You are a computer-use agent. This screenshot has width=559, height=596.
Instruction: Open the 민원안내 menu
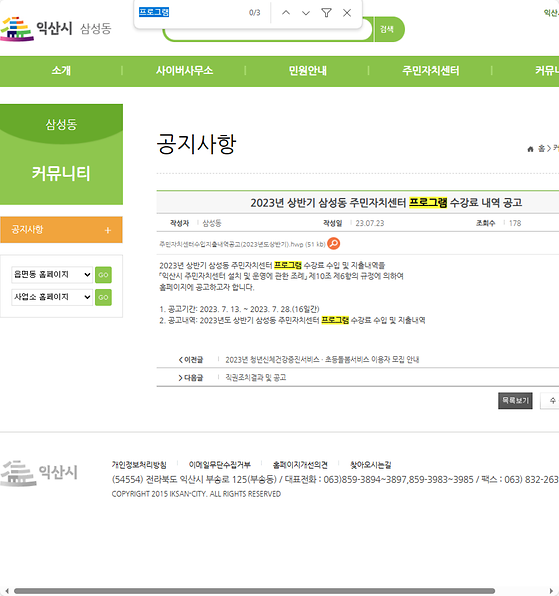[x=307, y=71]
